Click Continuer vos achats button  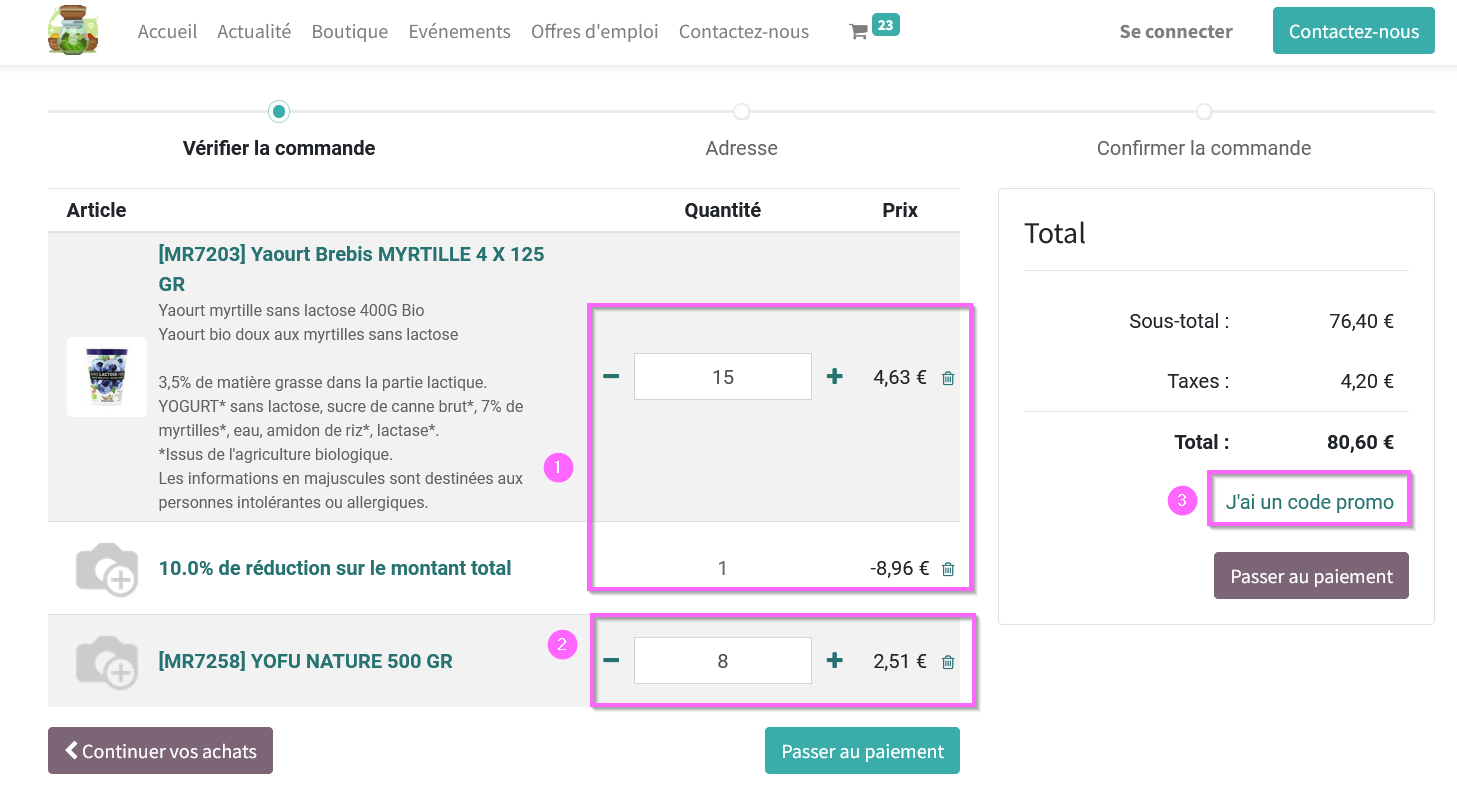pyautogui.click(x=160, y=751)
